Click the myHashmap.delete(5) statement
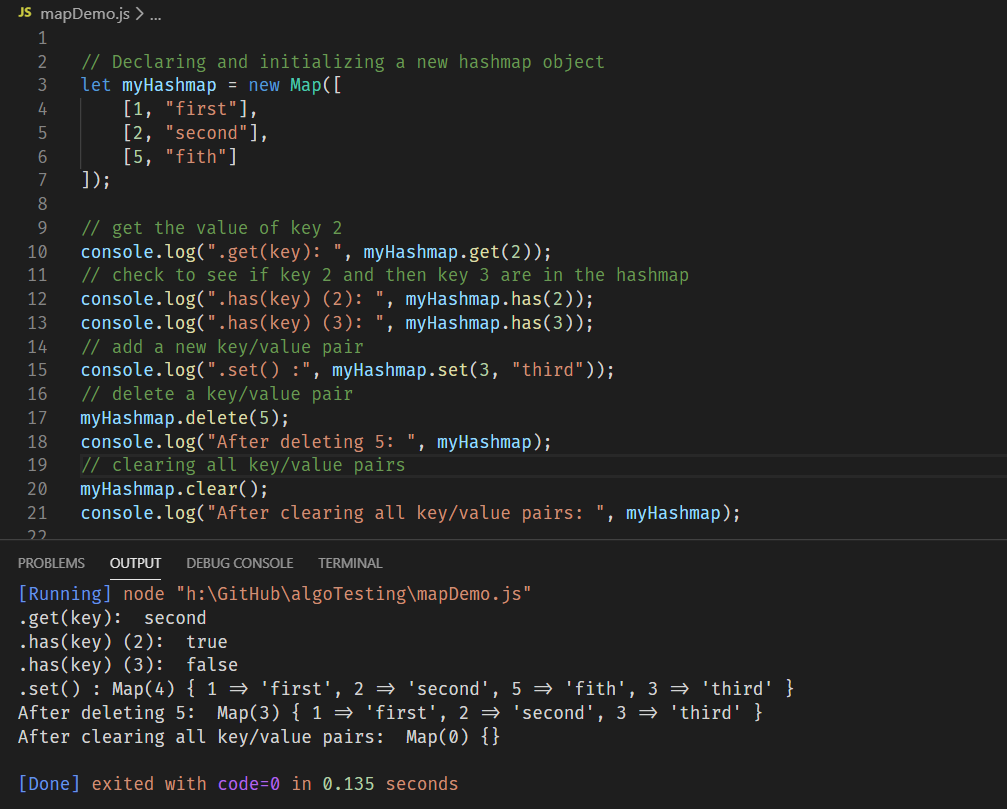1007x809 pixels. (x=185, y=417)
